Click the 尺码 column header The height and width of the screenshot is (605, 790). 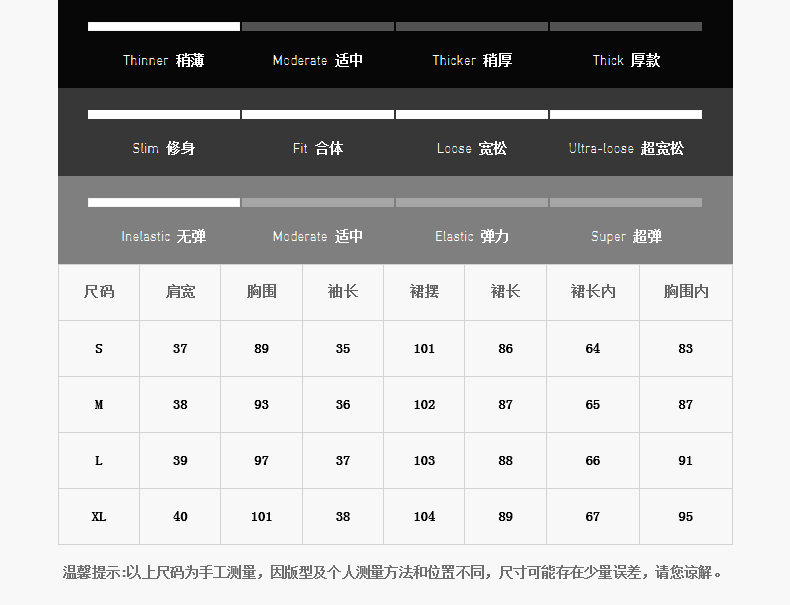pos(99,292)
